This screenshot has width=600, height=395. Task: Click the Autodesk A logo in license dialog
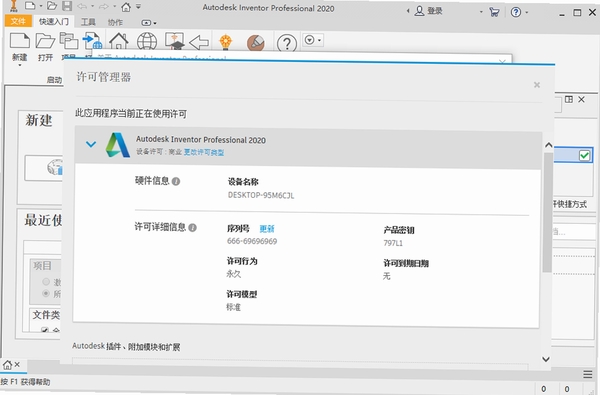[x=117, y=145]
